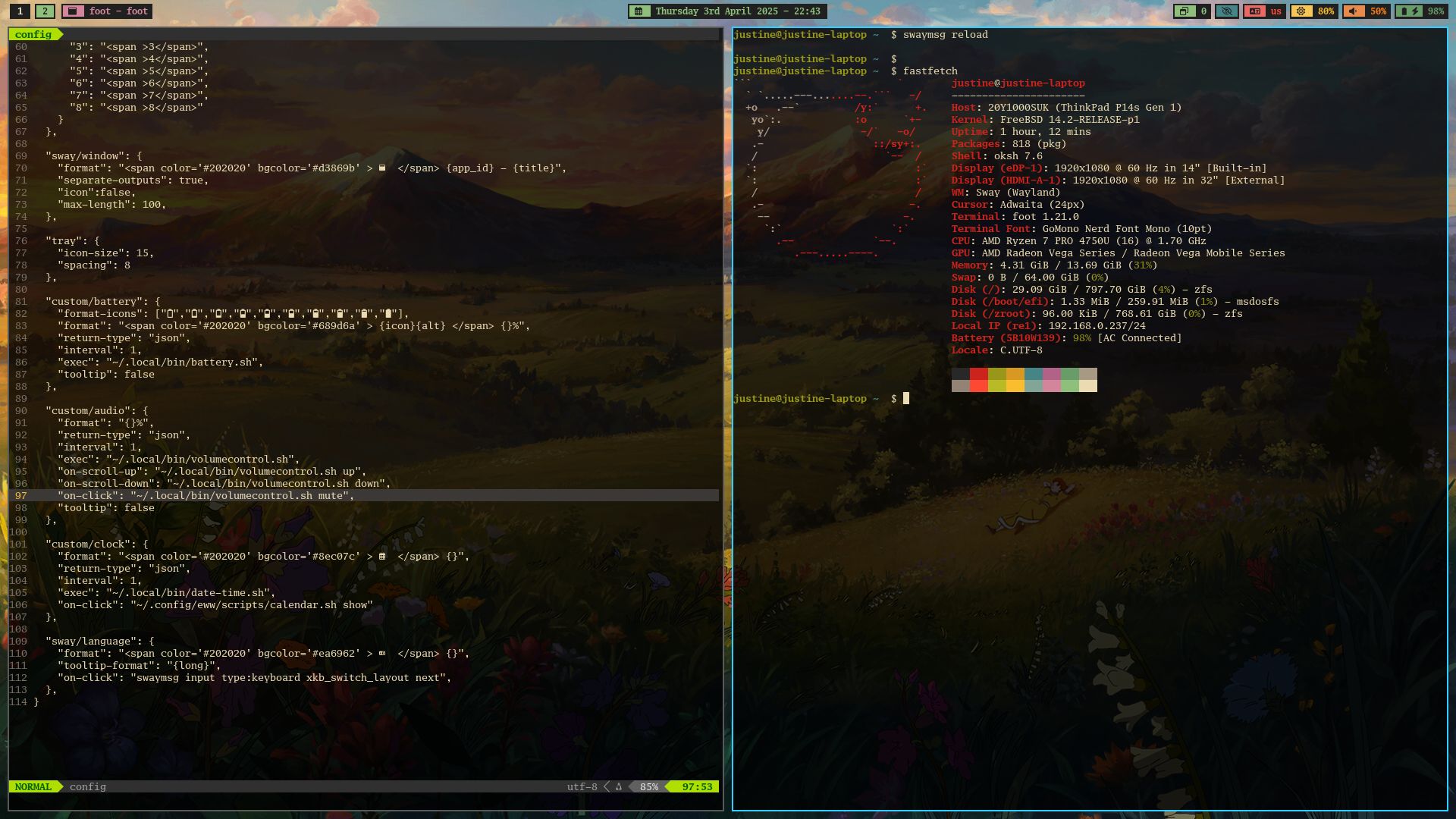
Task: Click the WM: Sway (Wayland) line
Action: pyautogui.click(x=1006, y=192)
